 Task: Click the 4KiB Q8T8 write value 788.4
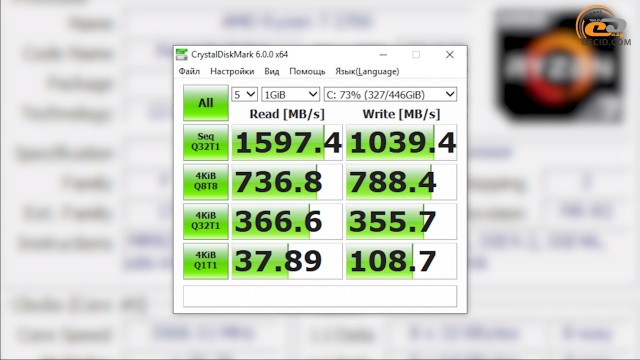(x=401, y=182)
